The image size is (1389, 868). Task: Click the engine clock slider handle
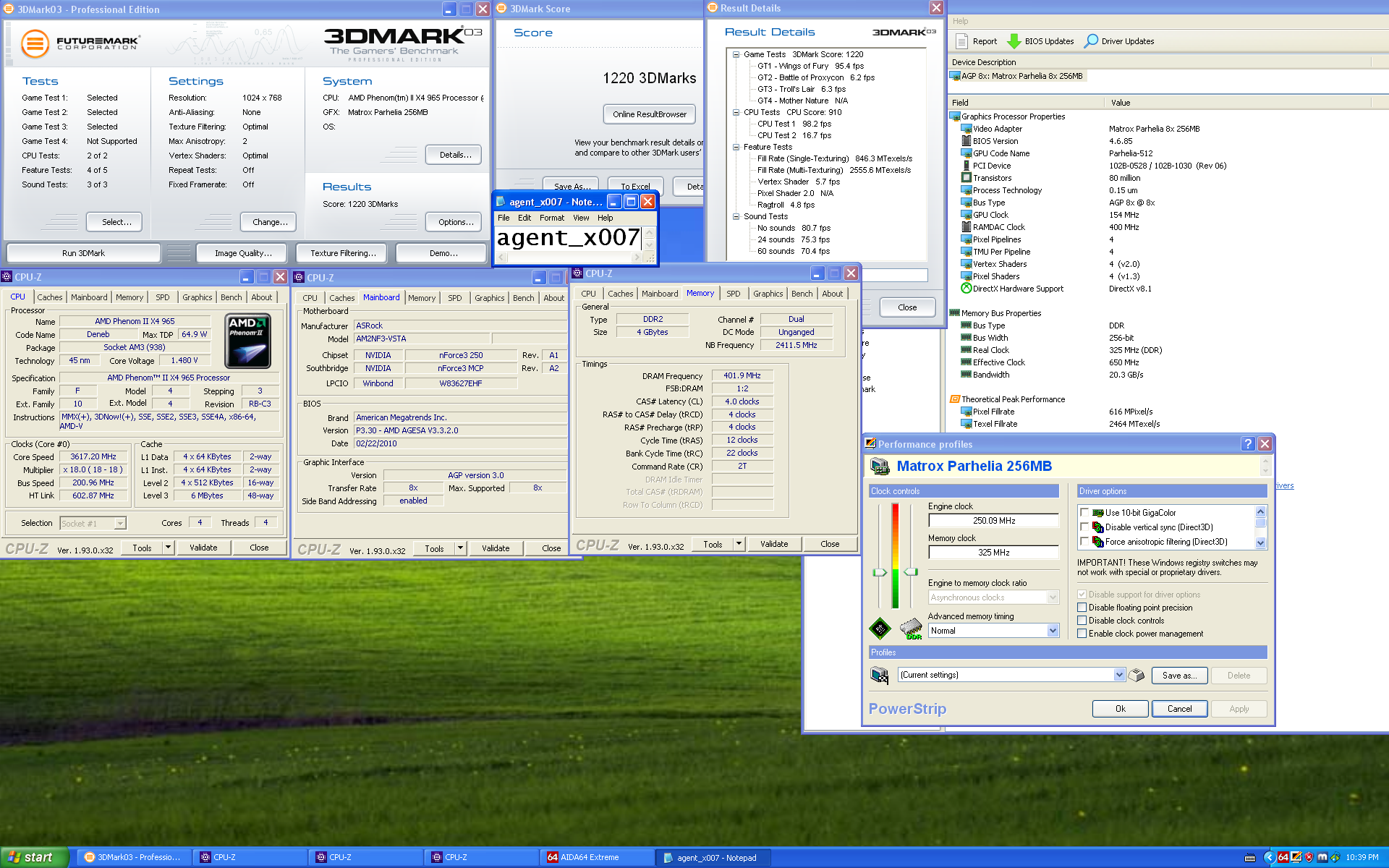(x=880, y=572)
